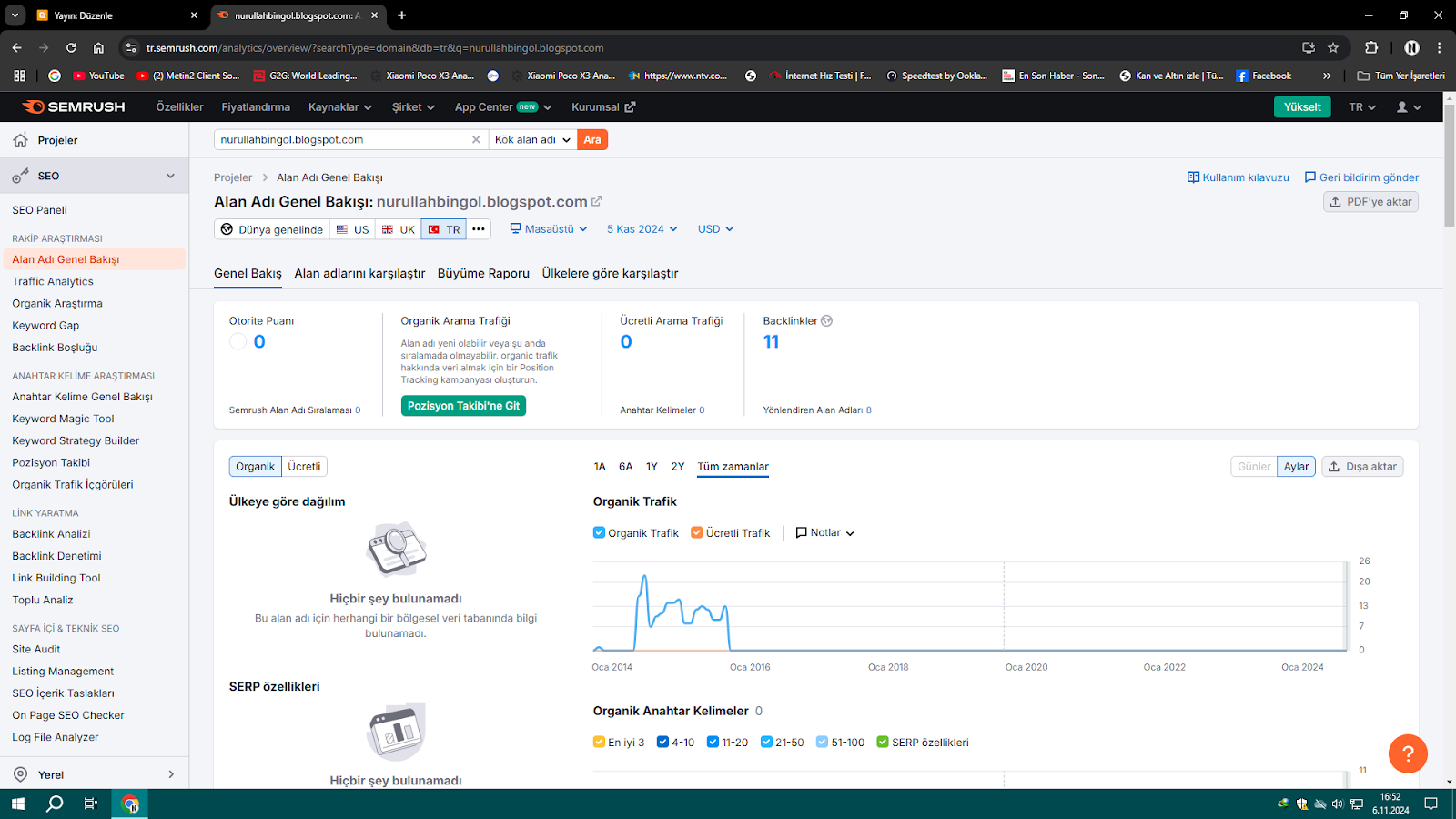Image resolution: width=1456 pixels, height=819 pixels.
Task: Click Dışa aktar button
Action: tap(1362, 466)
